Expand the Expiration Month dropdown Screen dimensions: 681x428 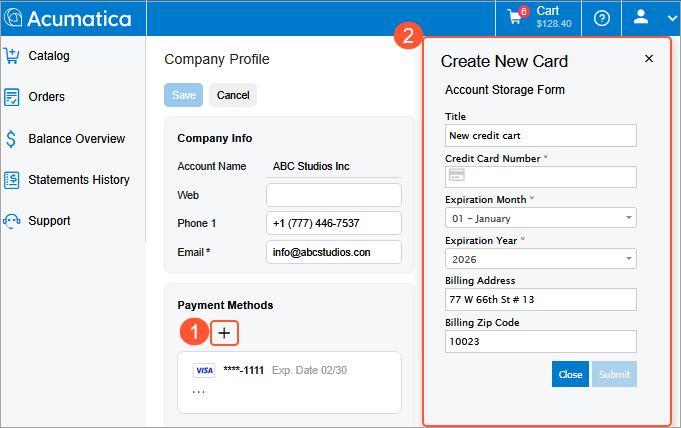pyautogui.click(x=540, y=218)
